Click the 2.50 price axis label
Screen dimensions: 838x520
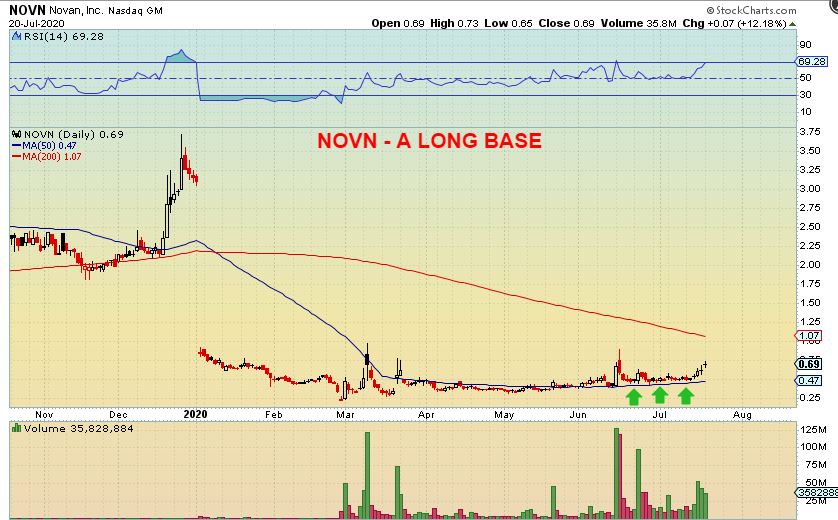click(x=810, y=227)
